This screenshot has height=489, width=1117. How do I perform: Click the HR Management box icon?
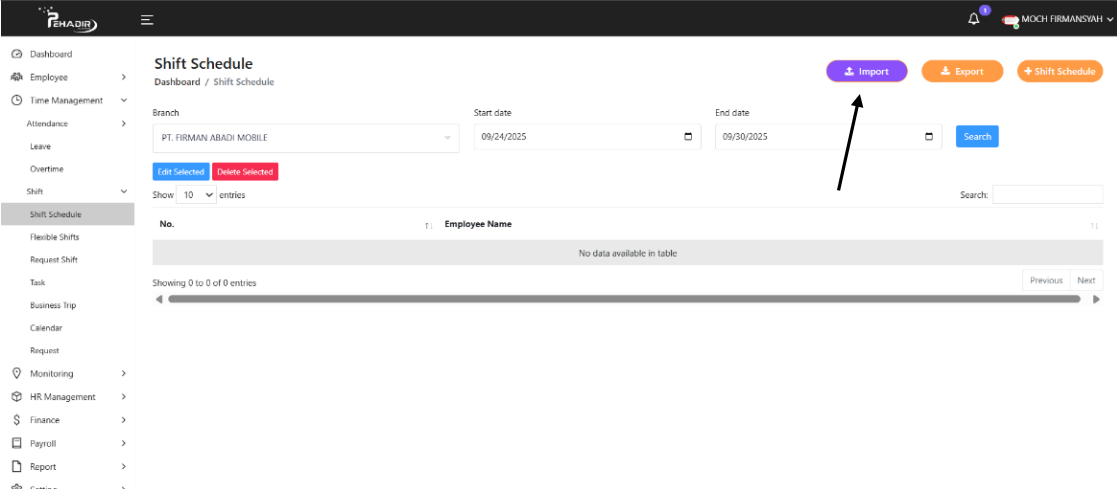pyautogui.click(x=16, y=397)
